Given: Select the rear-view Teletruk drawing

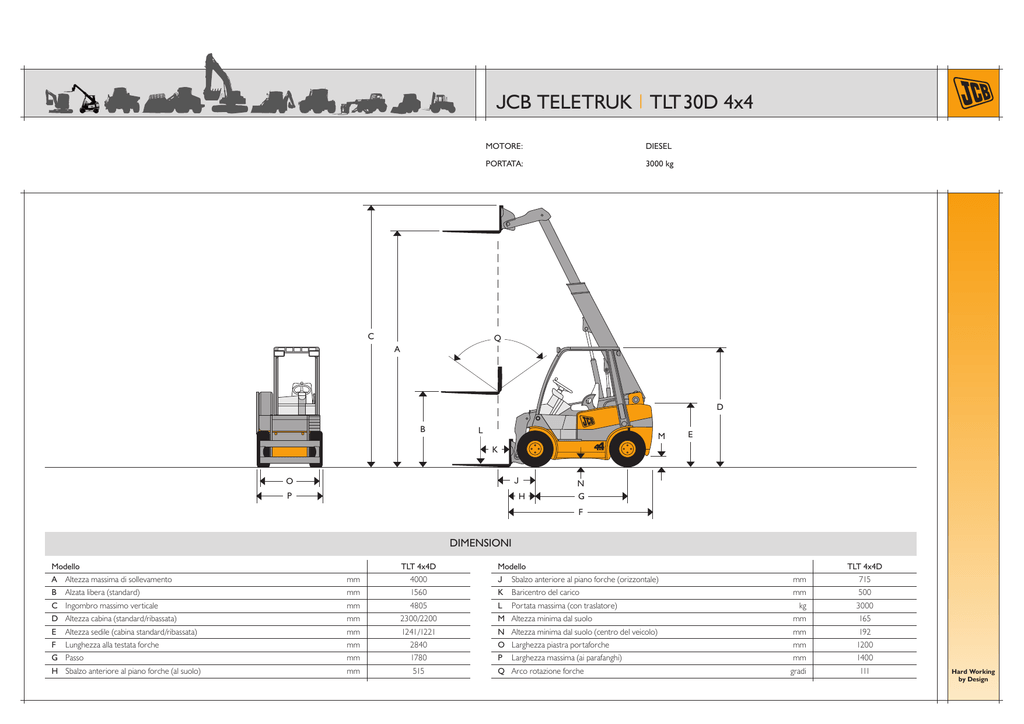Looking at the screenshot, I should pyautogui.click(x=289, y=407).
